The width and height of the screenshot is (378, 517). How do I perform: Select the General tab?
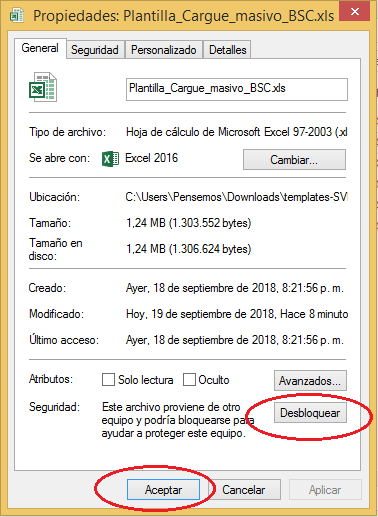tap(40, 48)
